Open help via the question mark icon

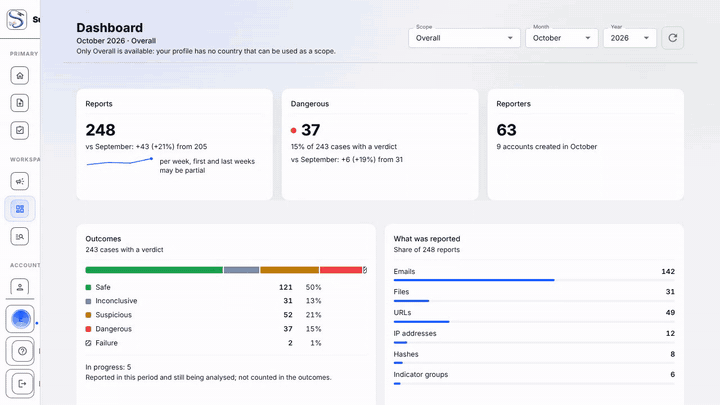tap(20, 351)
